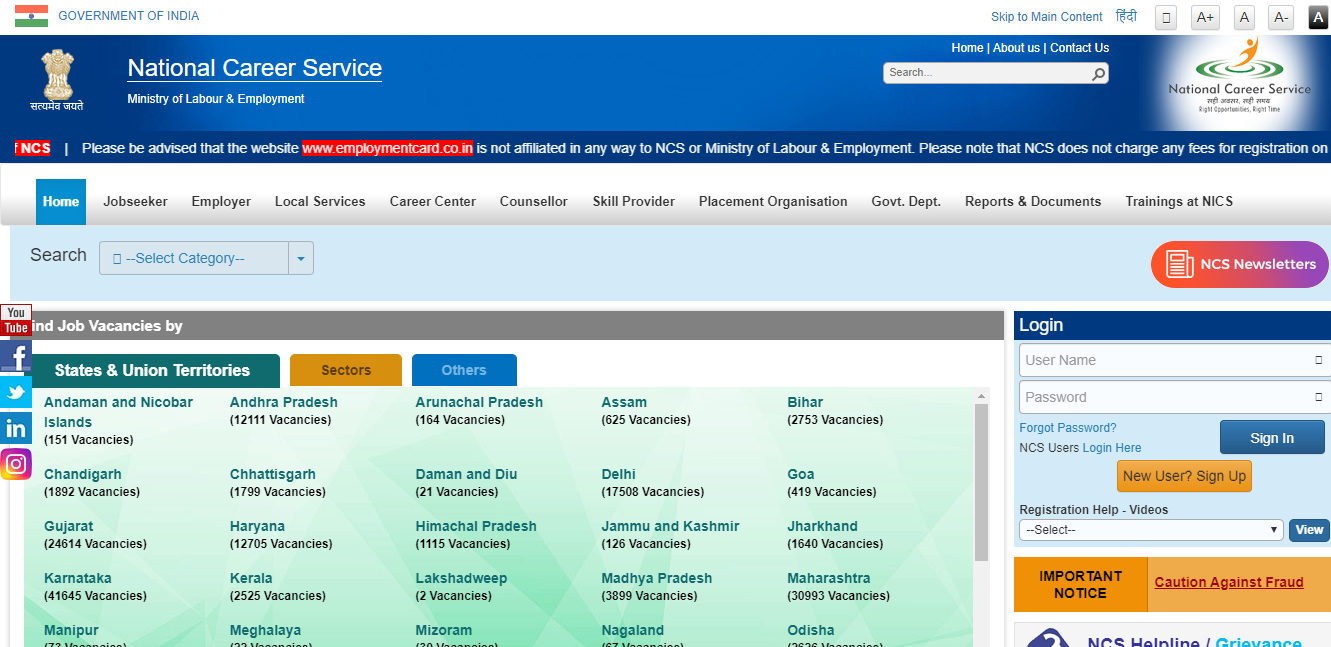Click the National Career Service logo
Viewport: 1331px width, 647px height.
(x=1239, y=78)
